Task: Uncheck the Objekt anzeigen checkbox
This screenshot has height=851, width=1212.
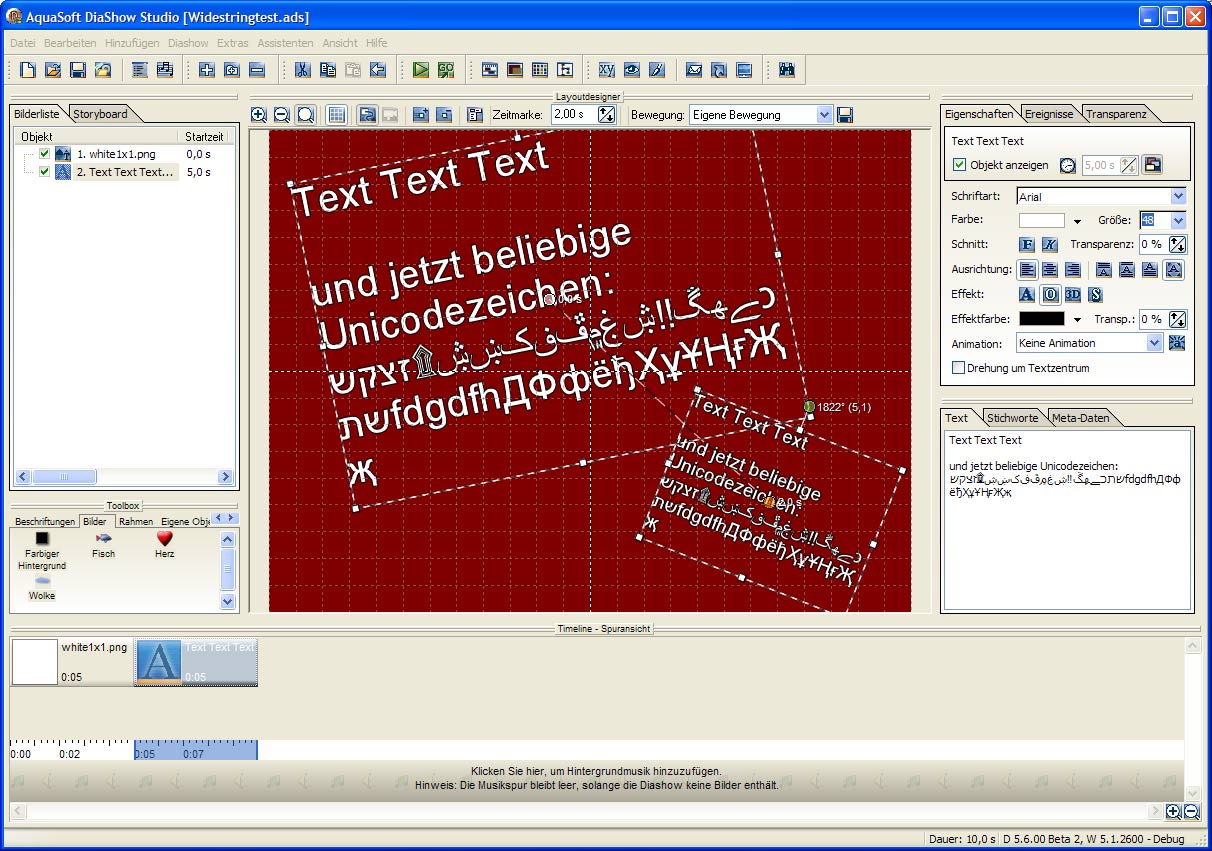Action: click(x=959, y=165)
